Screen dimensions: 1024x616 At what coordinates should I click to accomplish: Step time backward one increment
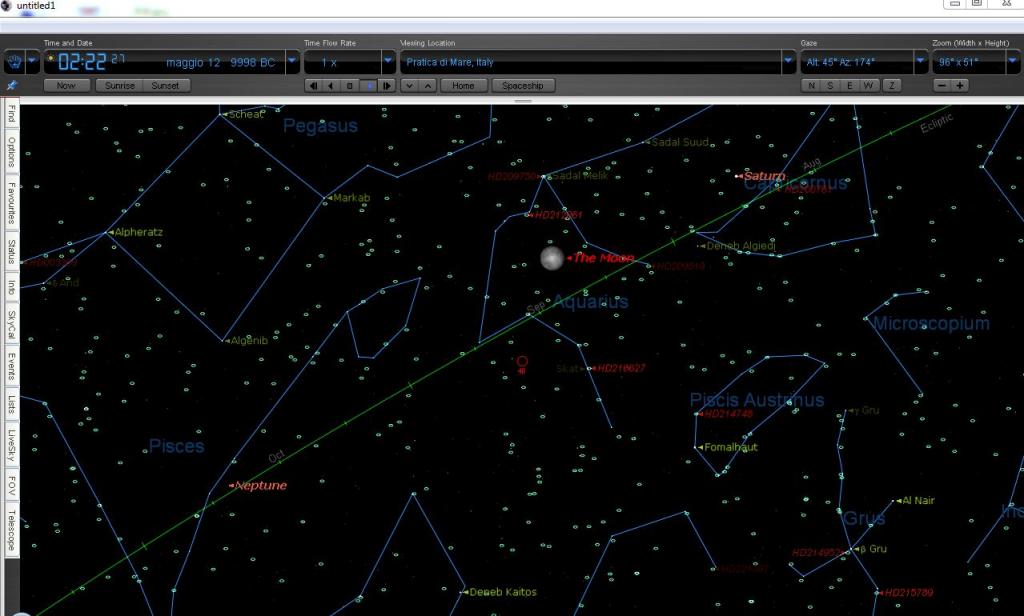(314, 86)
